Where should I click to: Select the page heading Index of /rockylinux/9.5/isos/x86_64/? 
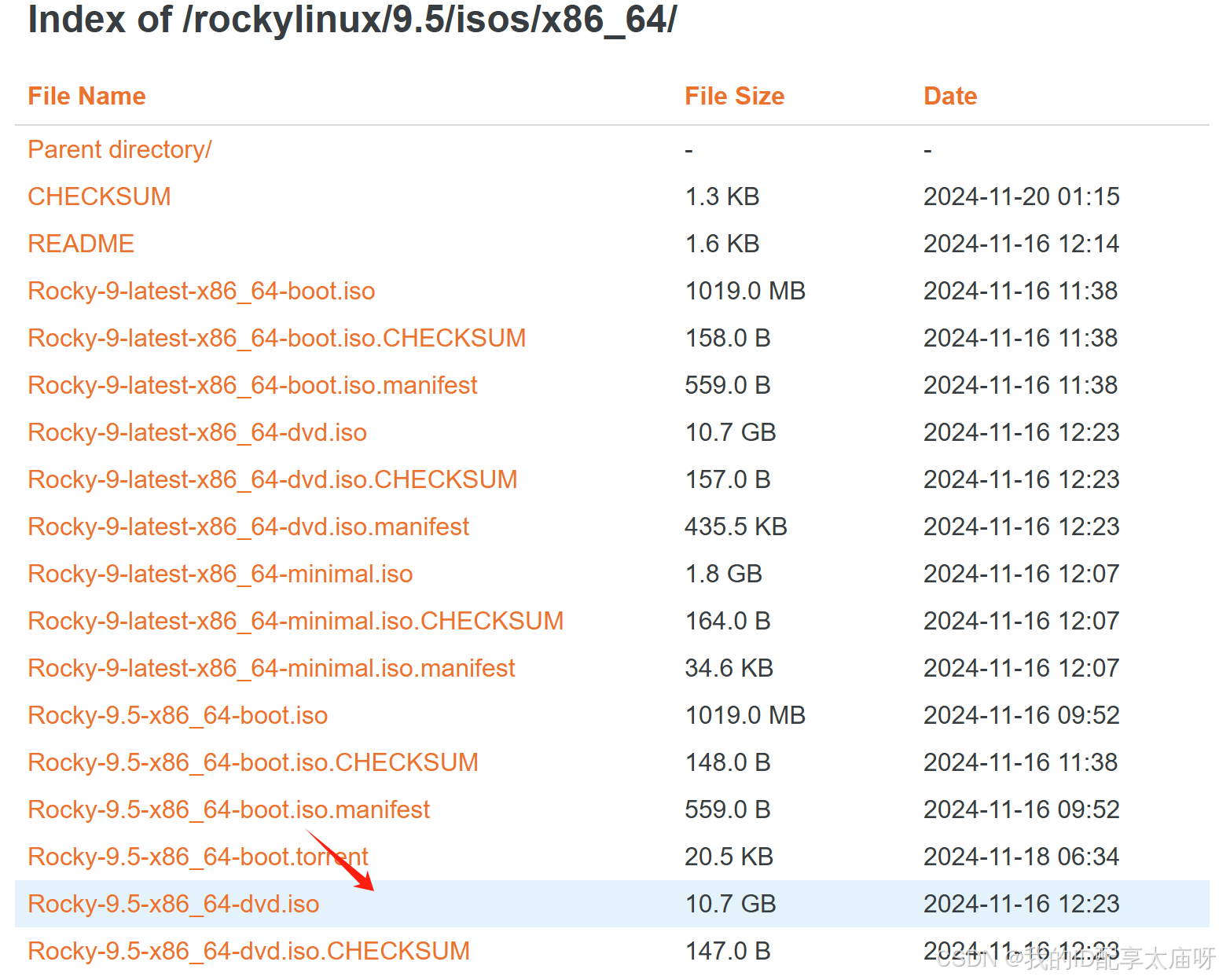[352, 20]
